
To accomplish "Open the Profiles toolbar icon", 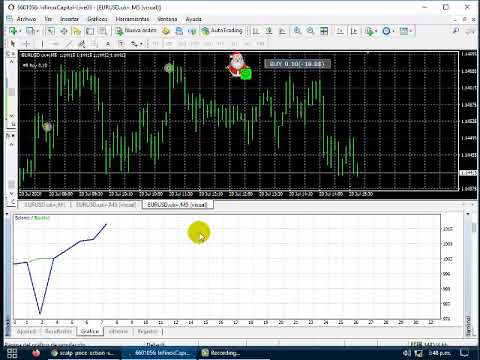I will click(x=30, y=31).
